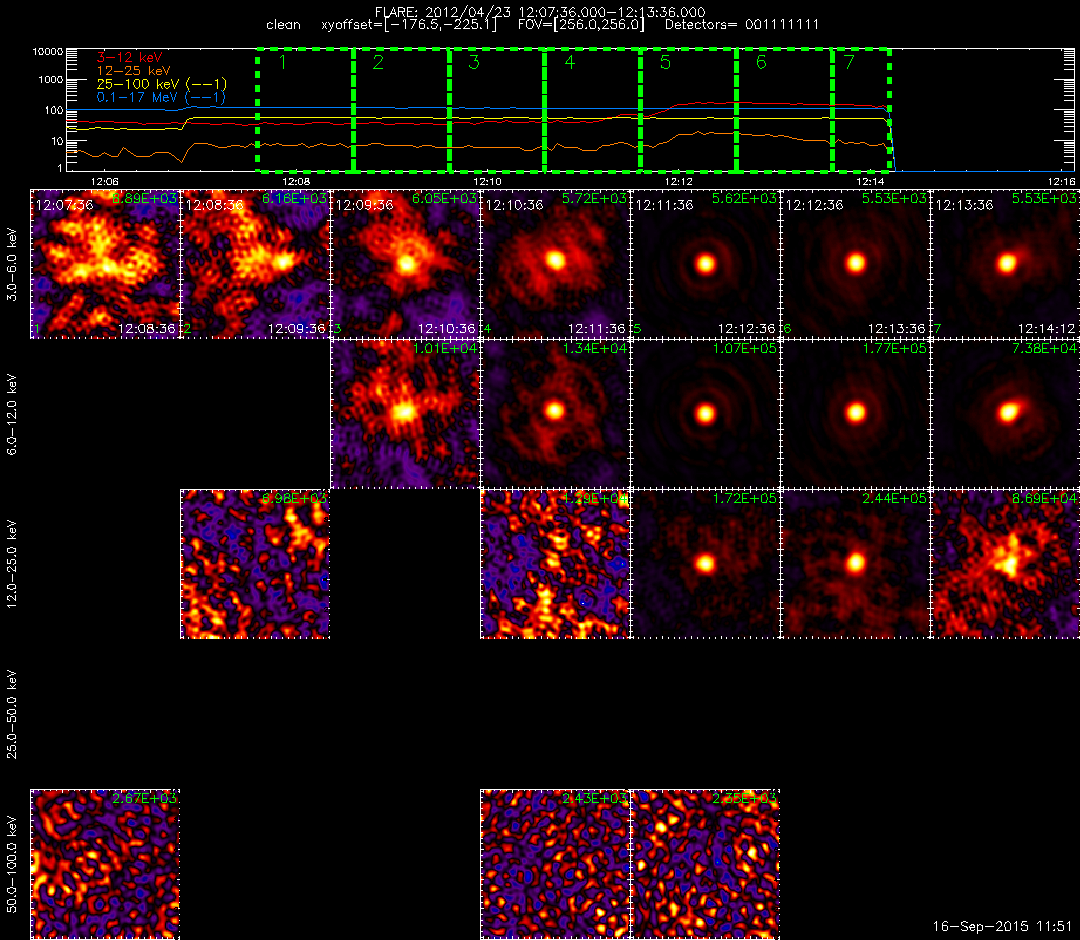
Task: Select the 6-12 keV image labeled 1.34E+04
Action: (555, 414)
